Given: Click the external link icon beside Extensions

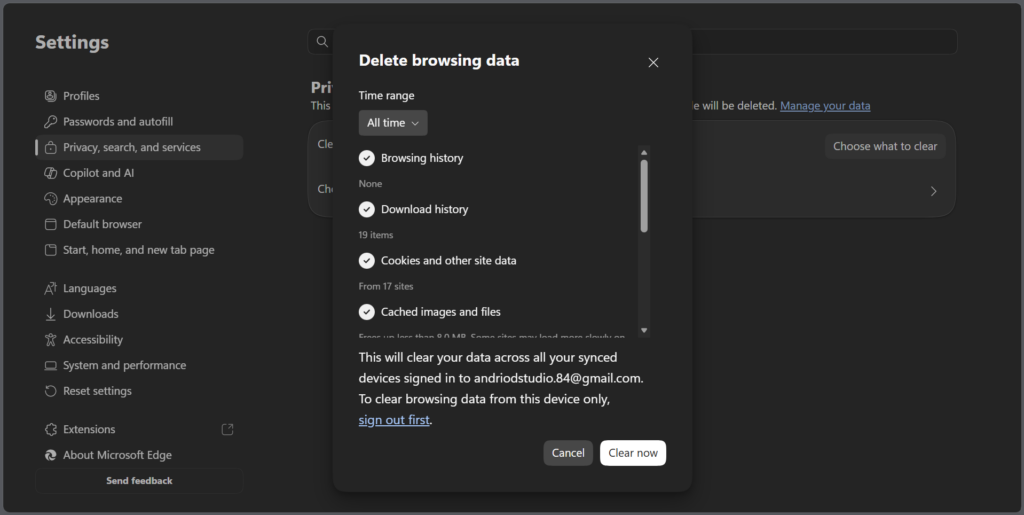Looking at the screenshot, I should pos(227,429).
